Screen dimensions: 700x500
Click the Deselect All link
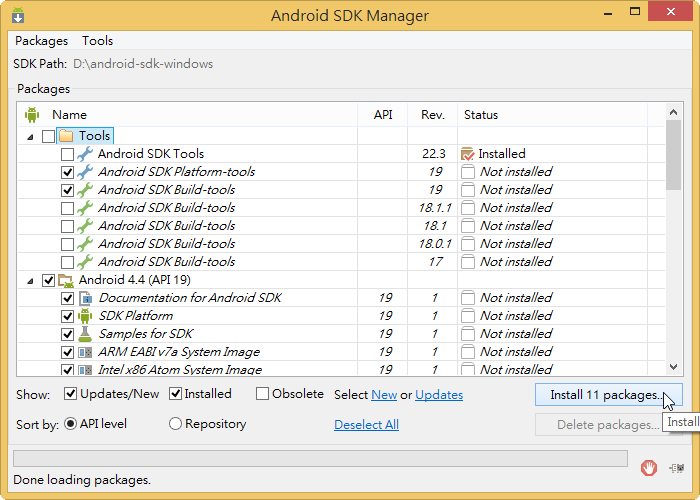coord(367,425)
